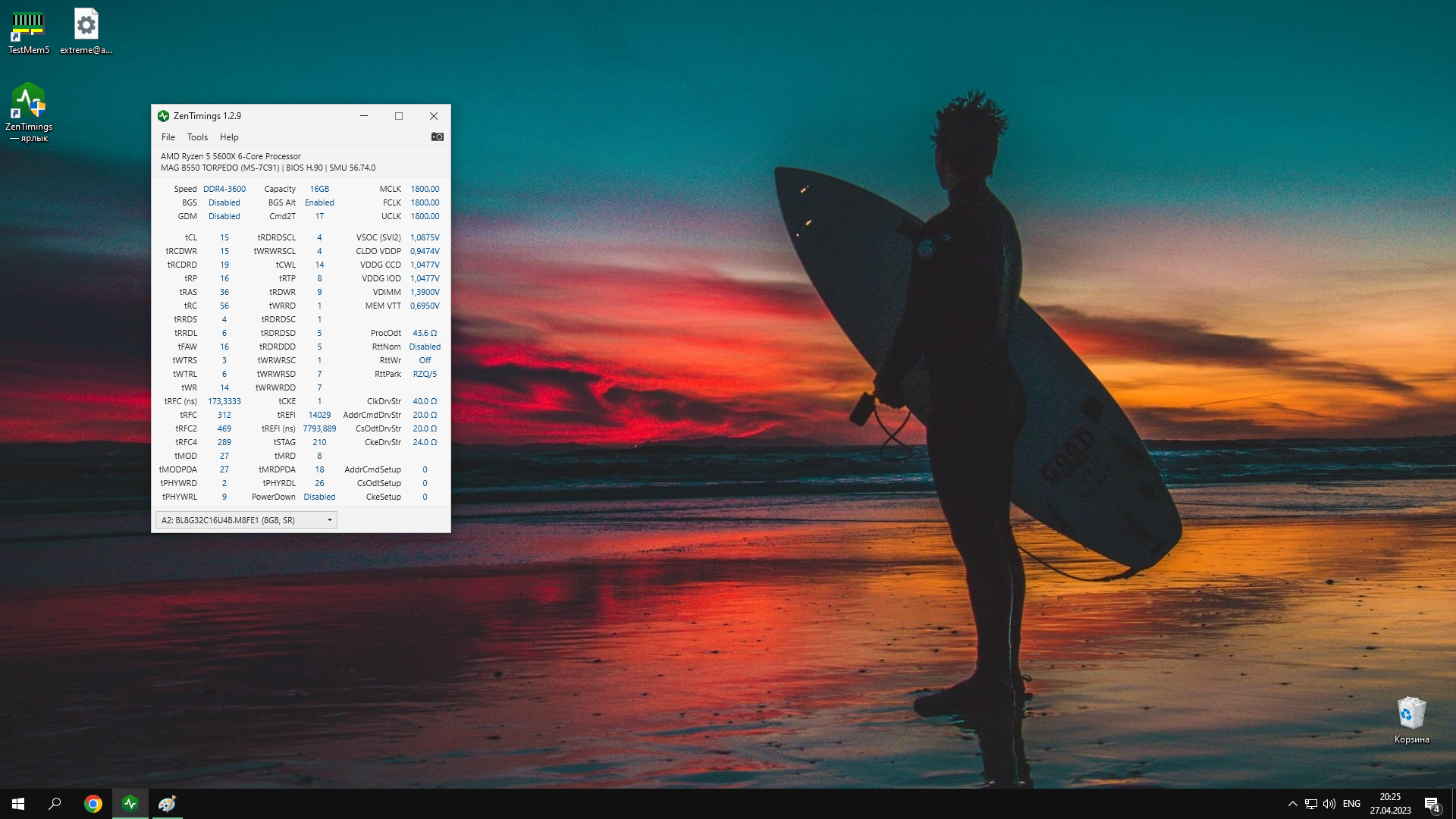
Task: Click the volume speaker tray icon
Action: [x=1329, y=804]
